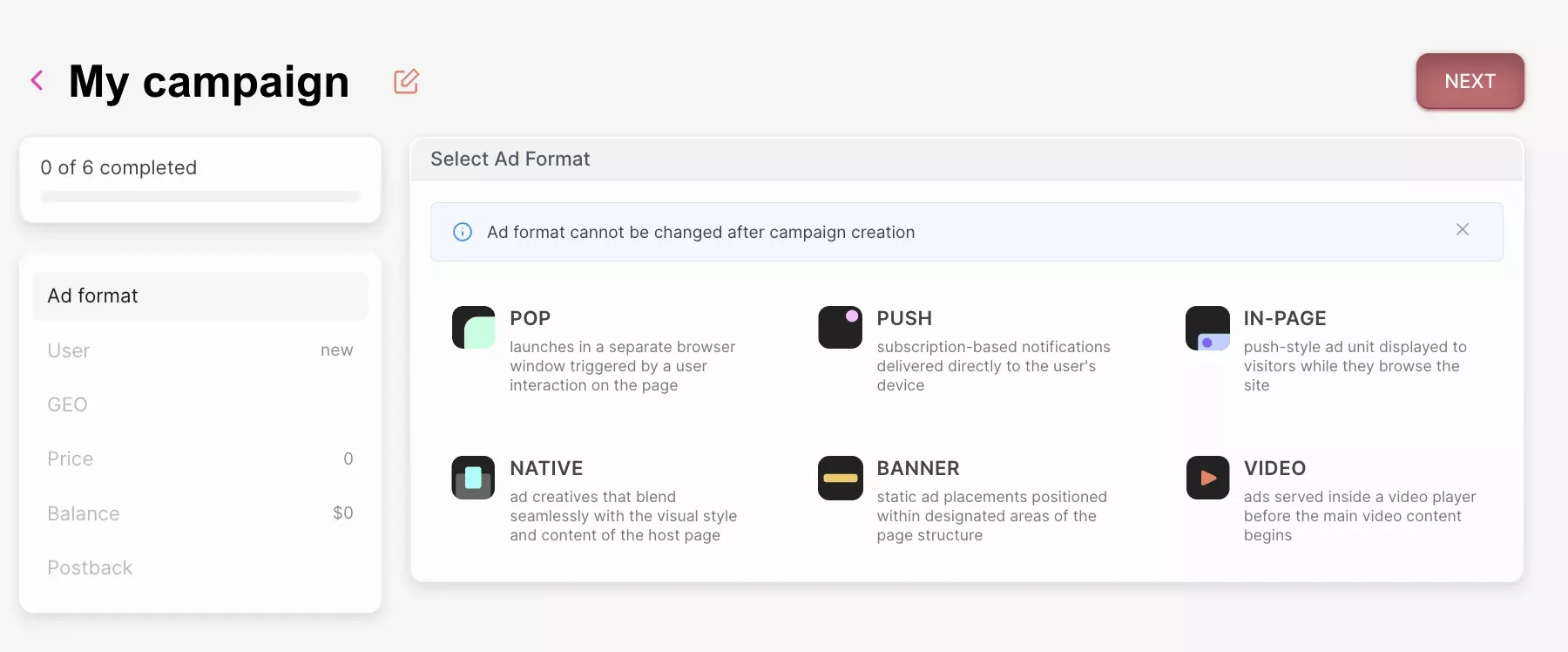The width and height of the screenshot is (1568, 652).
Task: Select the PUSH format icon
Action: (x=840, y=327)
